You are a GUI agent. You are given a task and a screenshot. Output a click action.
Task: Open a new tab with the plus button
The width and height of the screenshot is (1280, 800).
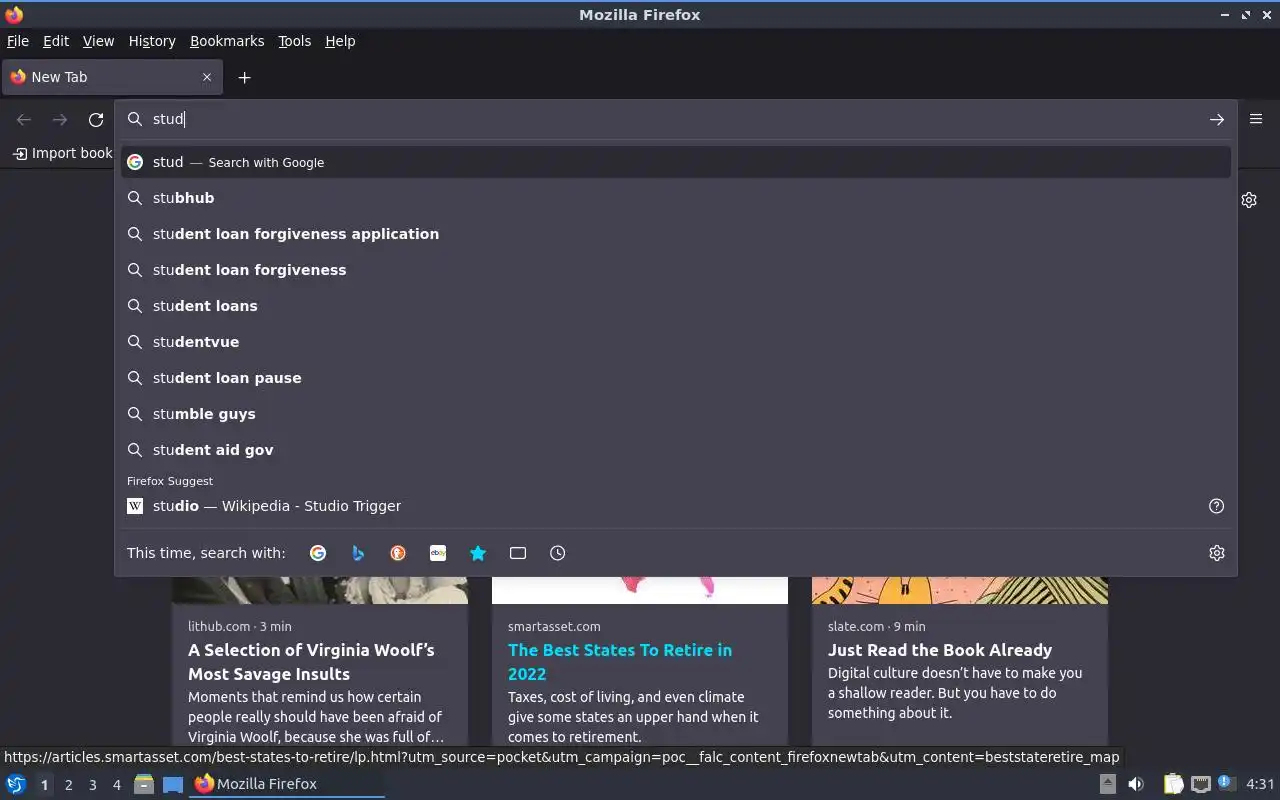(x=244, y=77)
